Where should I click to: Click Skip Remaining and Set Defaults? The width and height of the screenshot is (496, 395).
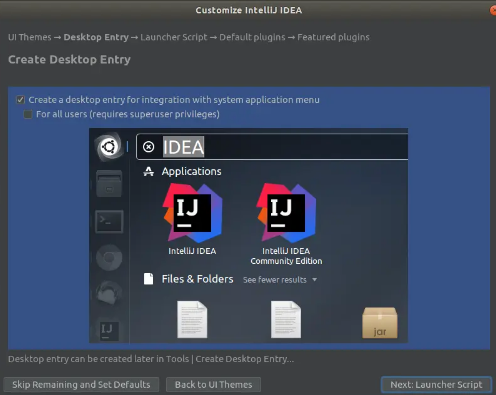(81, 385)
